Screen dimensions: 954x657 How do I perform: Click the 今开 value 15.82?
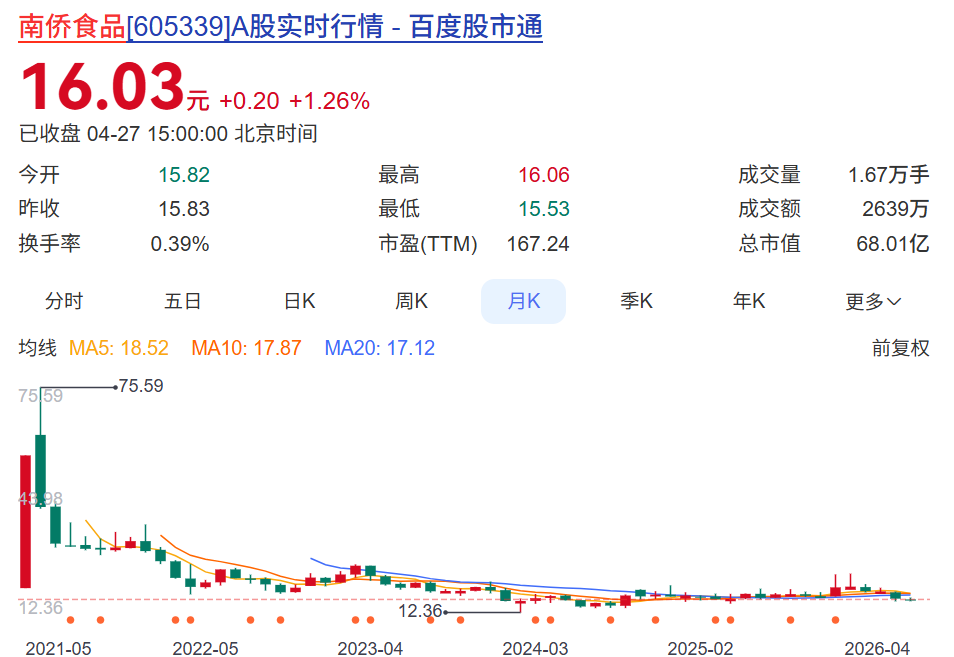184,175
